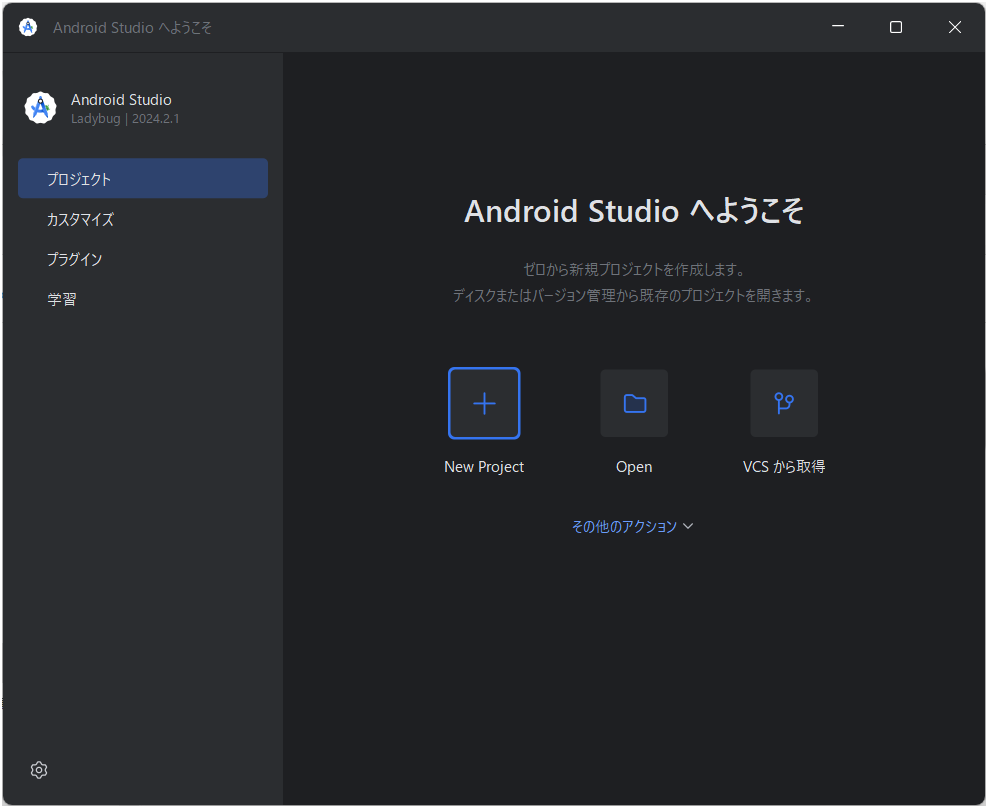Get a project from version control
988x808 pixels.
click(784, 420)
